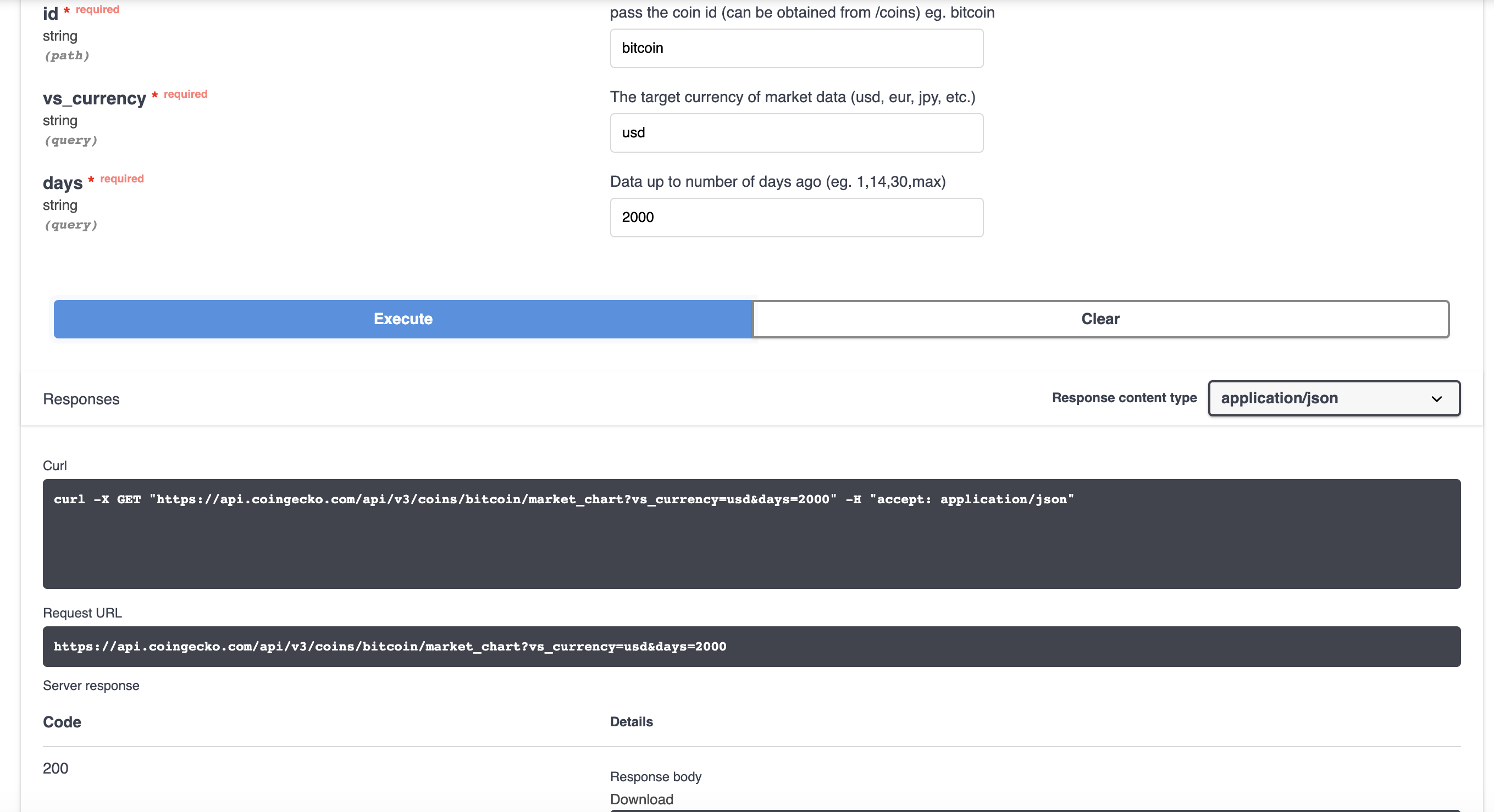Click the Response body label
The image size is (1494, 812).
[x=655, y=776]
